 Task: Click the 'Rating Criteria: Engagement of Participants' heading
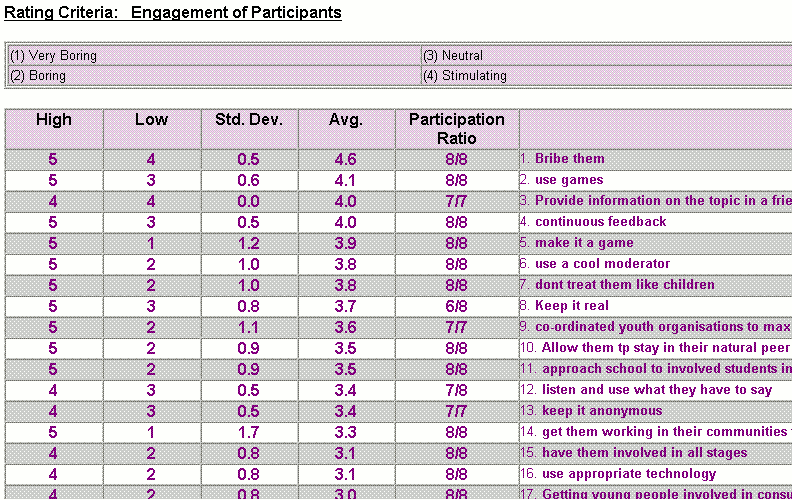click(x=173, y=13)
